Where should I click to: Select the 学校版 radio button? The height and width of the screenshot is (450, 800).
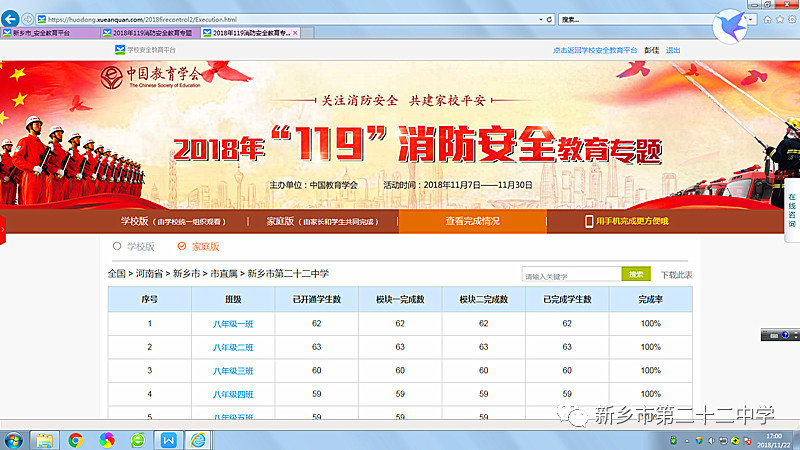tap(117, 246)
